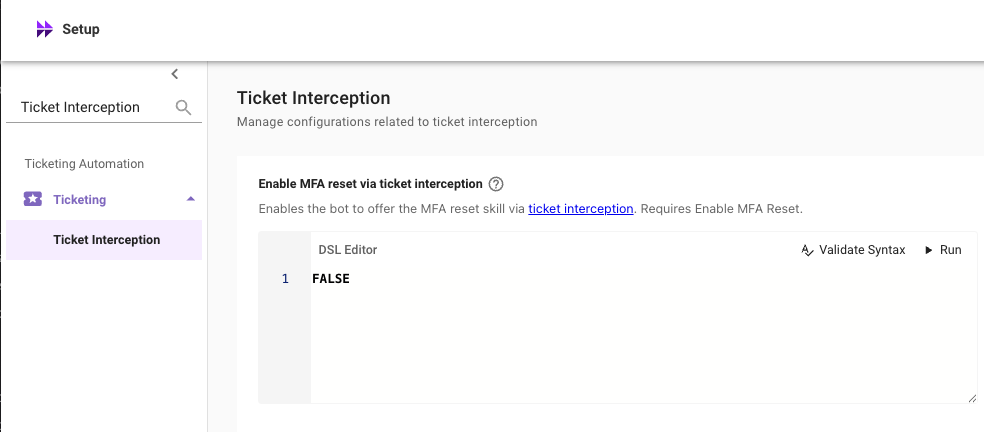Open the Ticketing Automation section
This screenshot has width=984, height=432.
tap(84, 164)
